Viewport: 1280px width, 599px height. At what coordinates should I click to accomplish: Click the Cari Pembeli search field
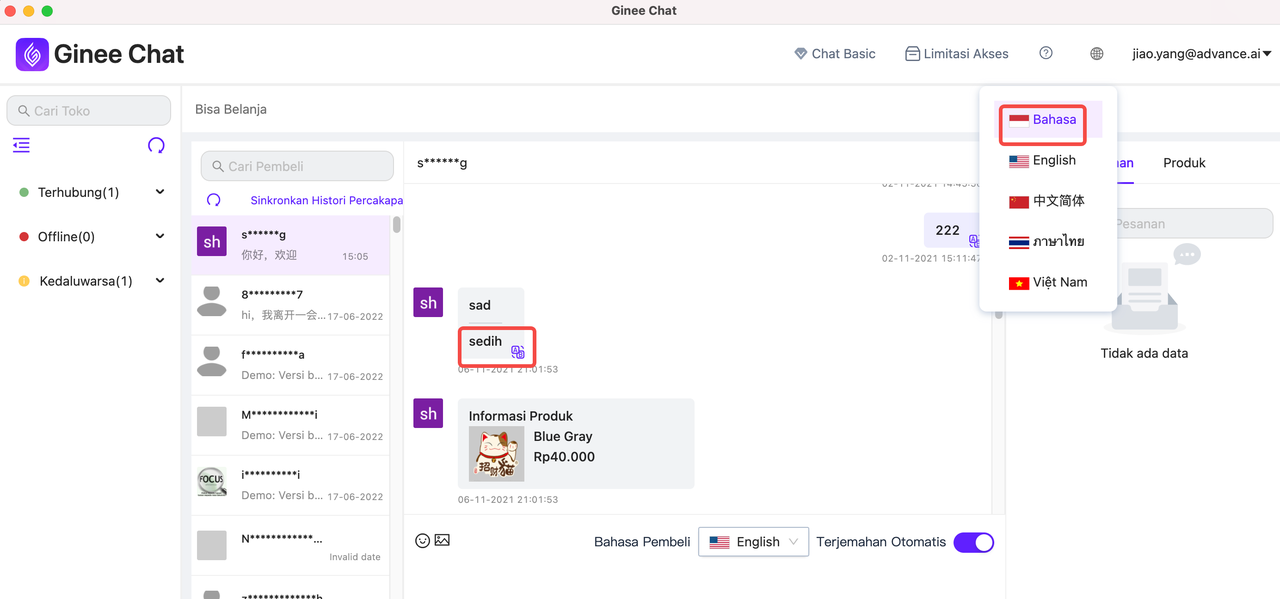pos(297,165)
